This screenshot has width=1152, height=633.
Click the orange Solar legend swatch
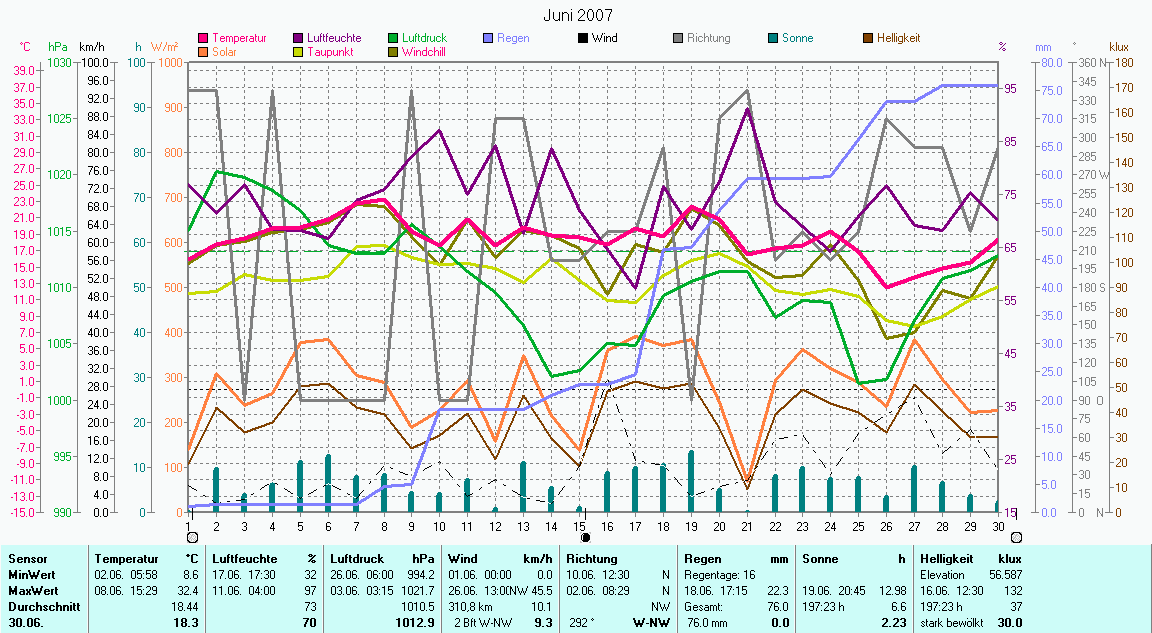click(204, 52)
